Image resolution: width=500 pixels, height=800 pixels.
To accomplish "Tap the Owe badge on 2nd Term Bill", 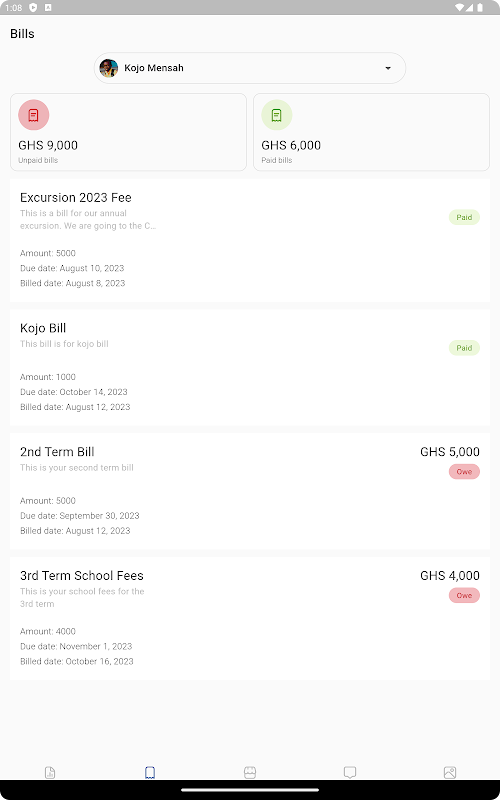I will pos(464,471).
